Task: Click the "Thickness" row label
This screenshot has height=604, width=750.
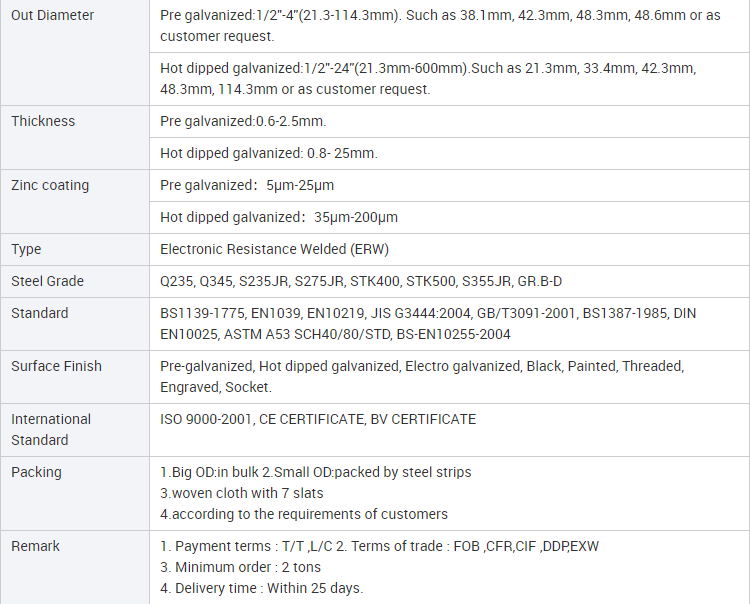Action: point(43,121)
